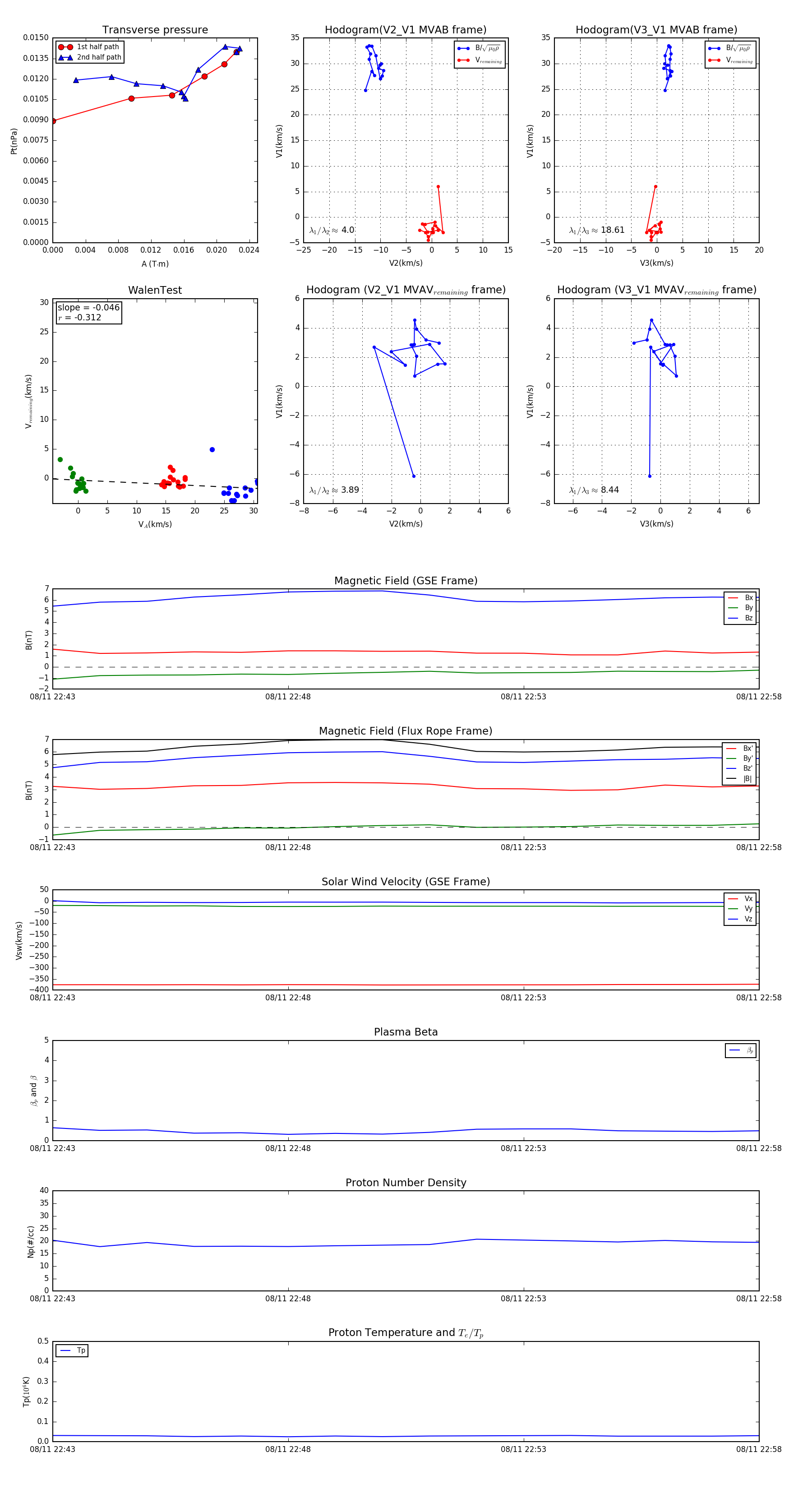Click the 'WalenTest' plot title
This screenshot has width=812, height=1489.
155,290
